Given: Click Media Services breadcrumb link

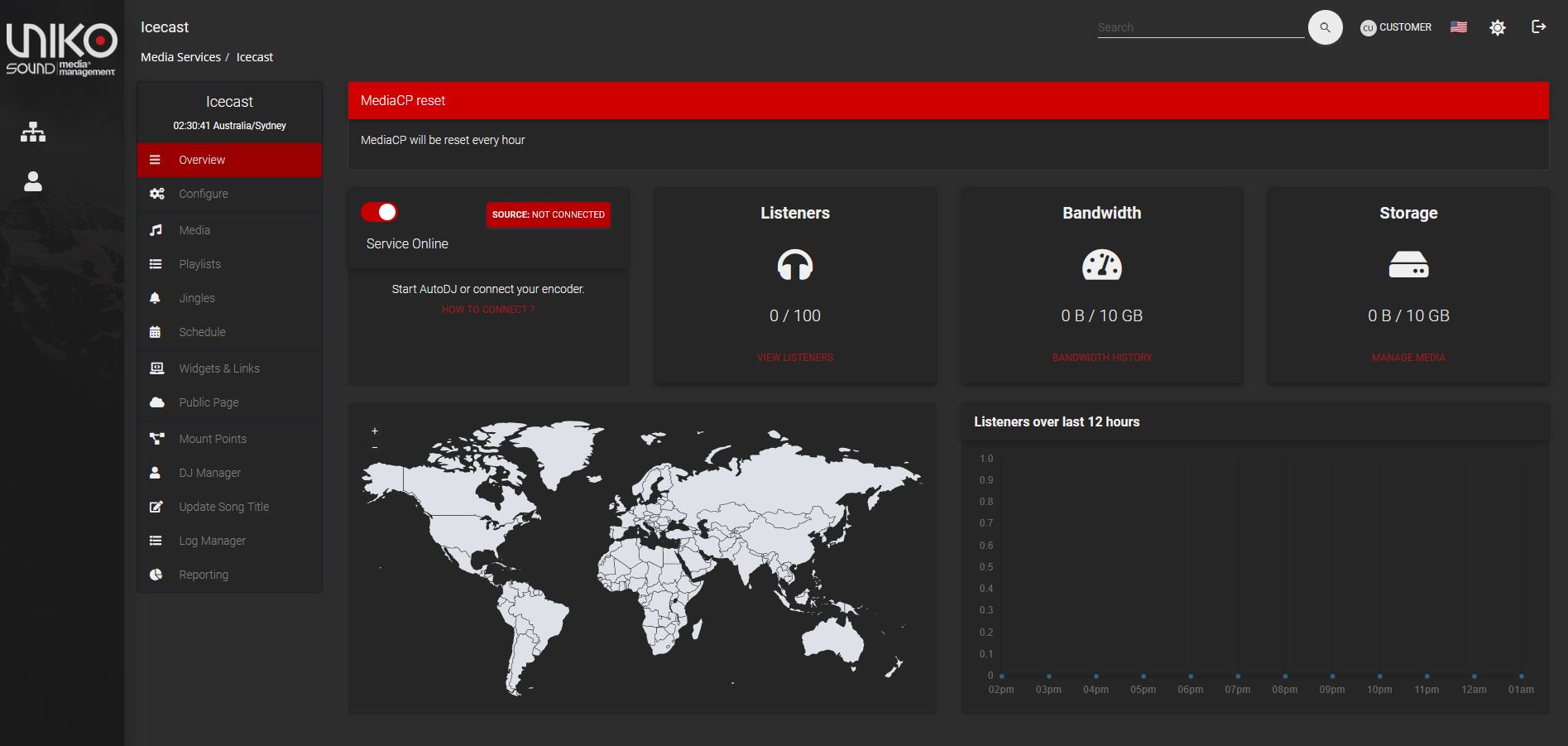Looking at the screenshot, I should [x=180, y=57].
